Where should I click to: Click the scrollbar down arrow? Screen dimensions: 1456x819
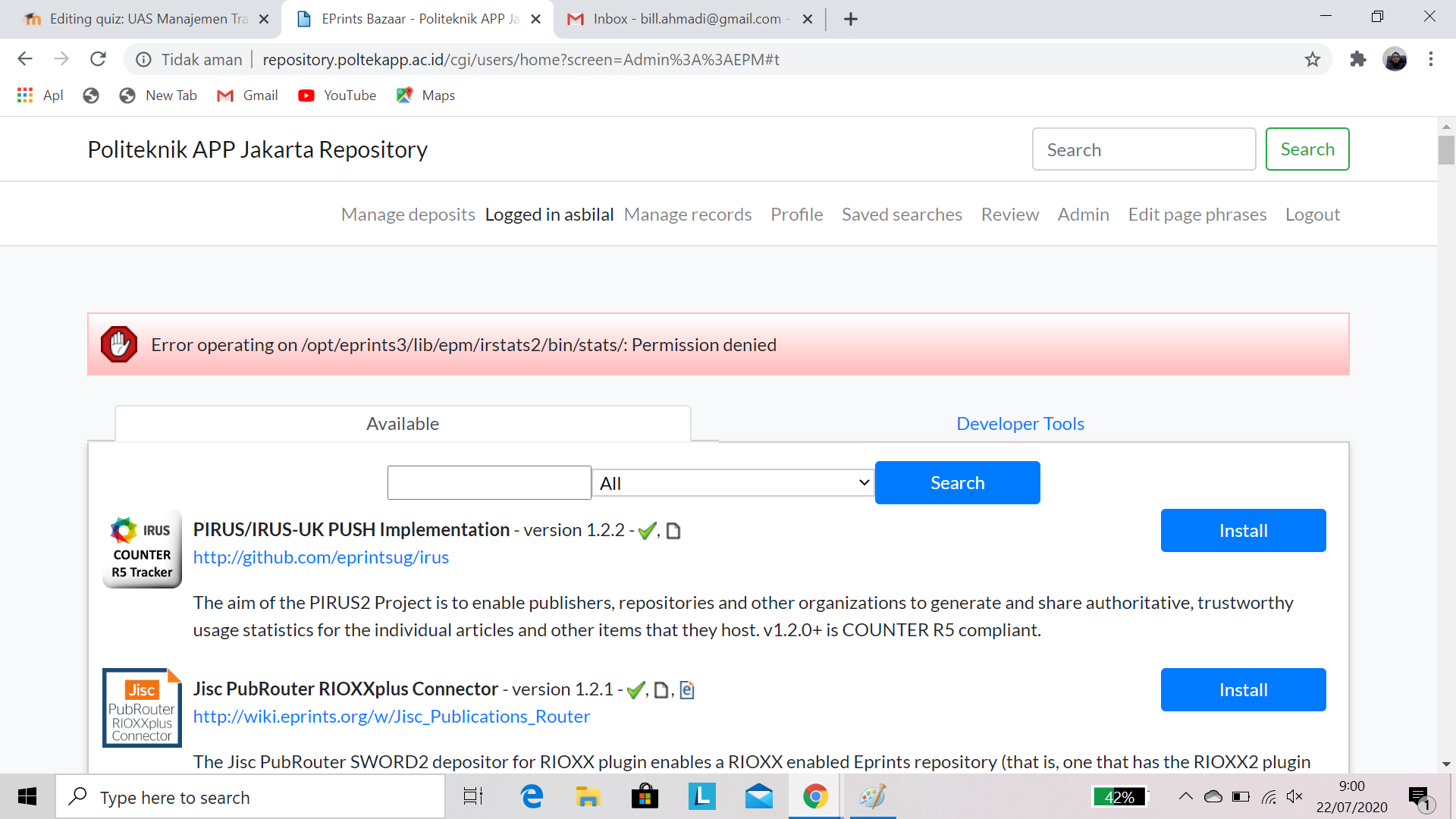[x=1446, y=764]
